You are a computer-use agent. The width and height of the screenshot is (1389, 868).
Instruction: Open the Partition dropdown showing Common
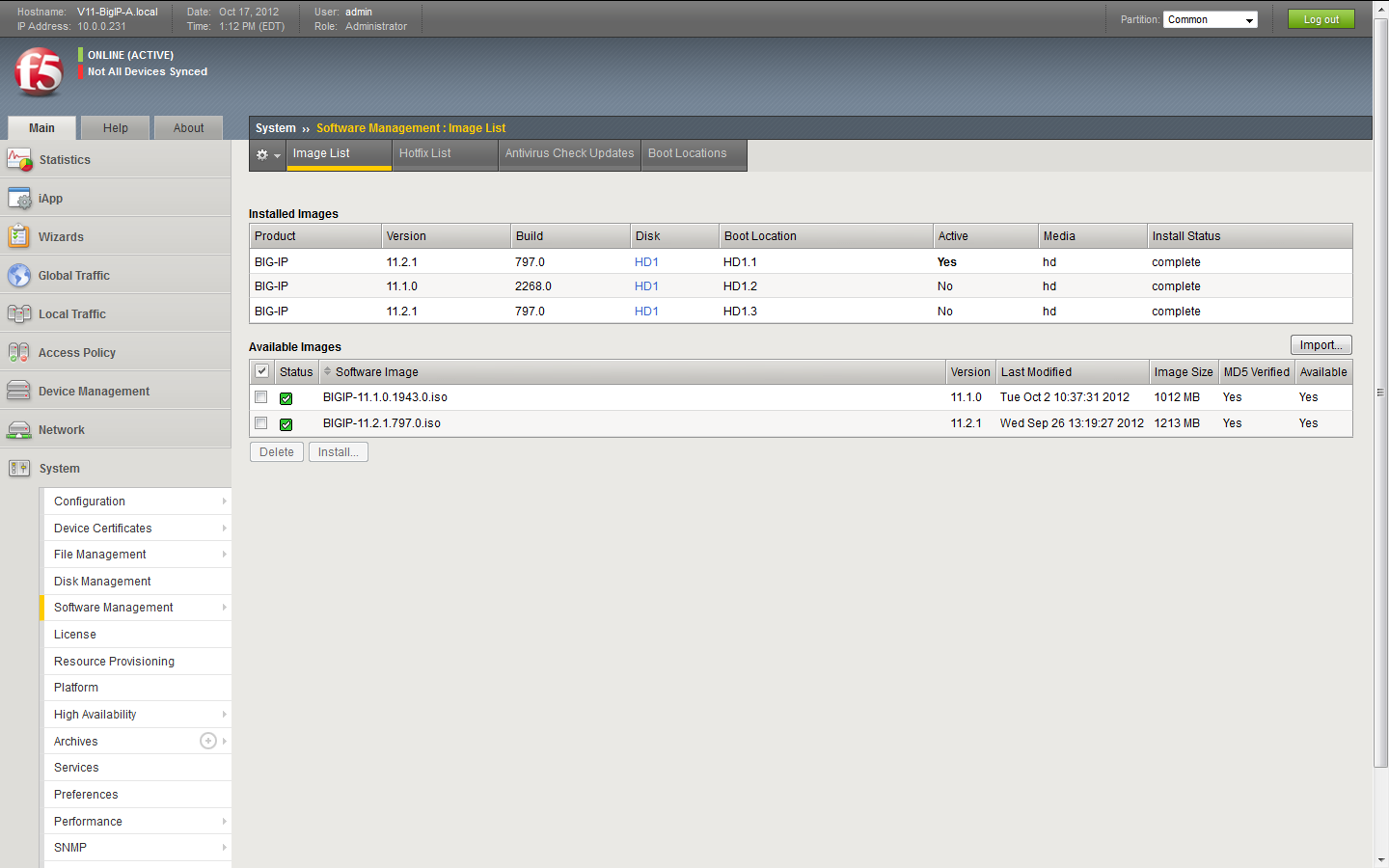(1210, 19)
